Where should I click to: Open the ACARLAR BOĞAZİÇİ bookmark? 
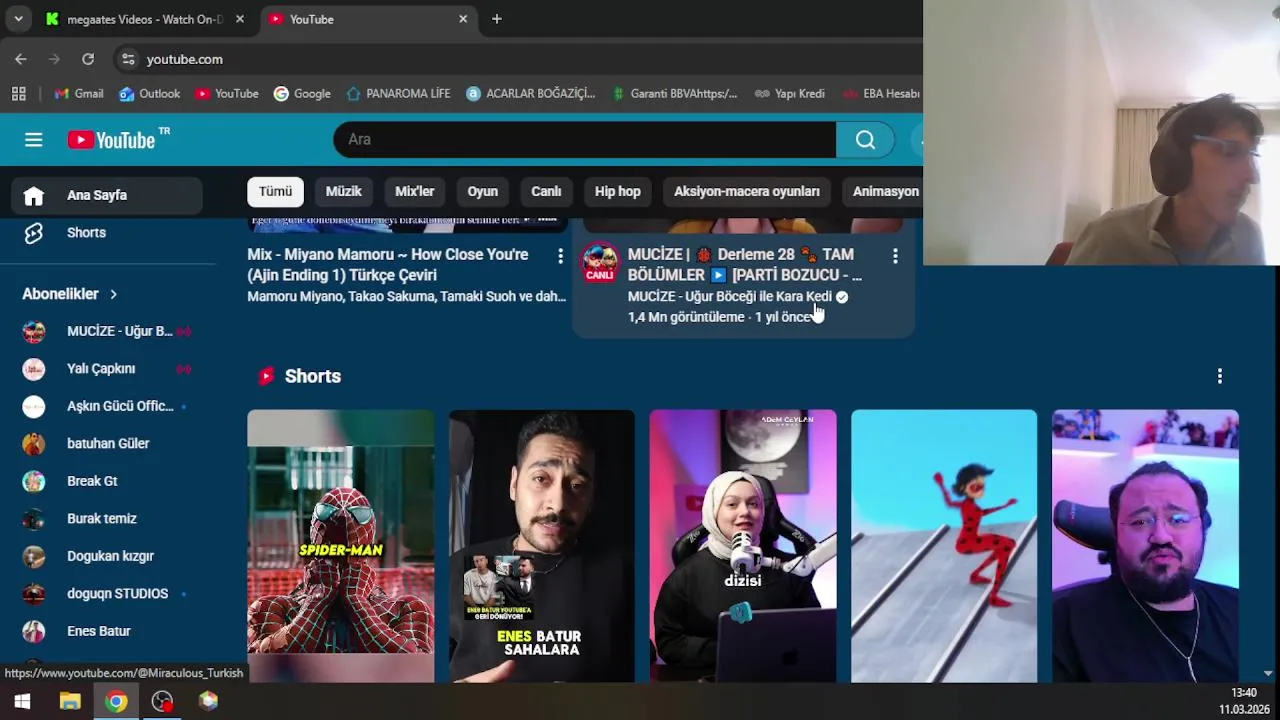click(x=531, y=93)
